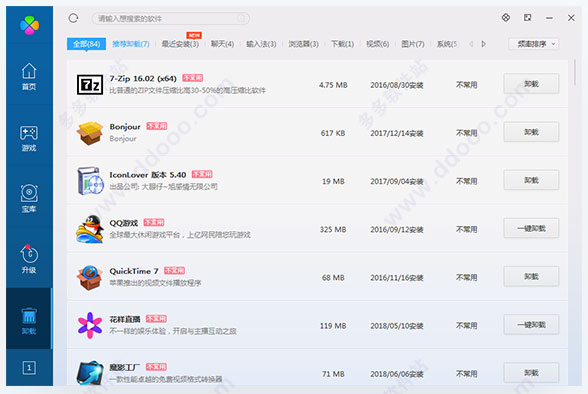Click the software search input field
The height and width of the screenshot is (394, 588).
point(171,18)
